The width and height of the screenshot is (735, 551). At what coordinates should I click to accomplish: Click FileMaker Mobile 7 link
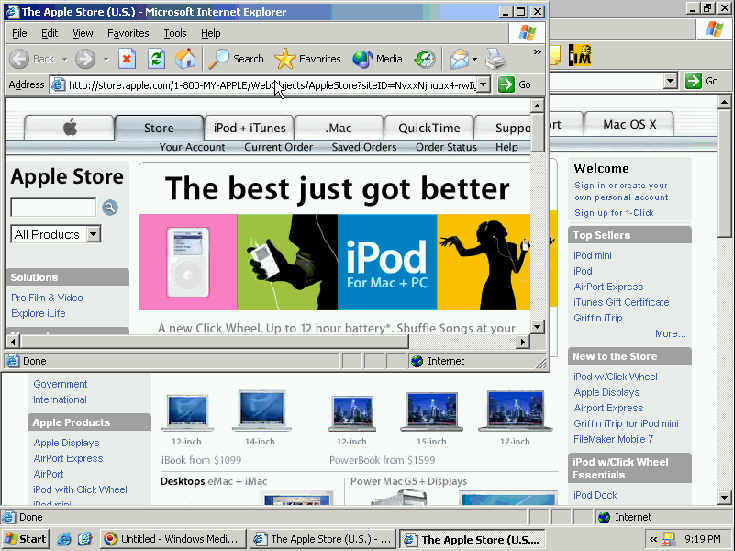(613, 439)
